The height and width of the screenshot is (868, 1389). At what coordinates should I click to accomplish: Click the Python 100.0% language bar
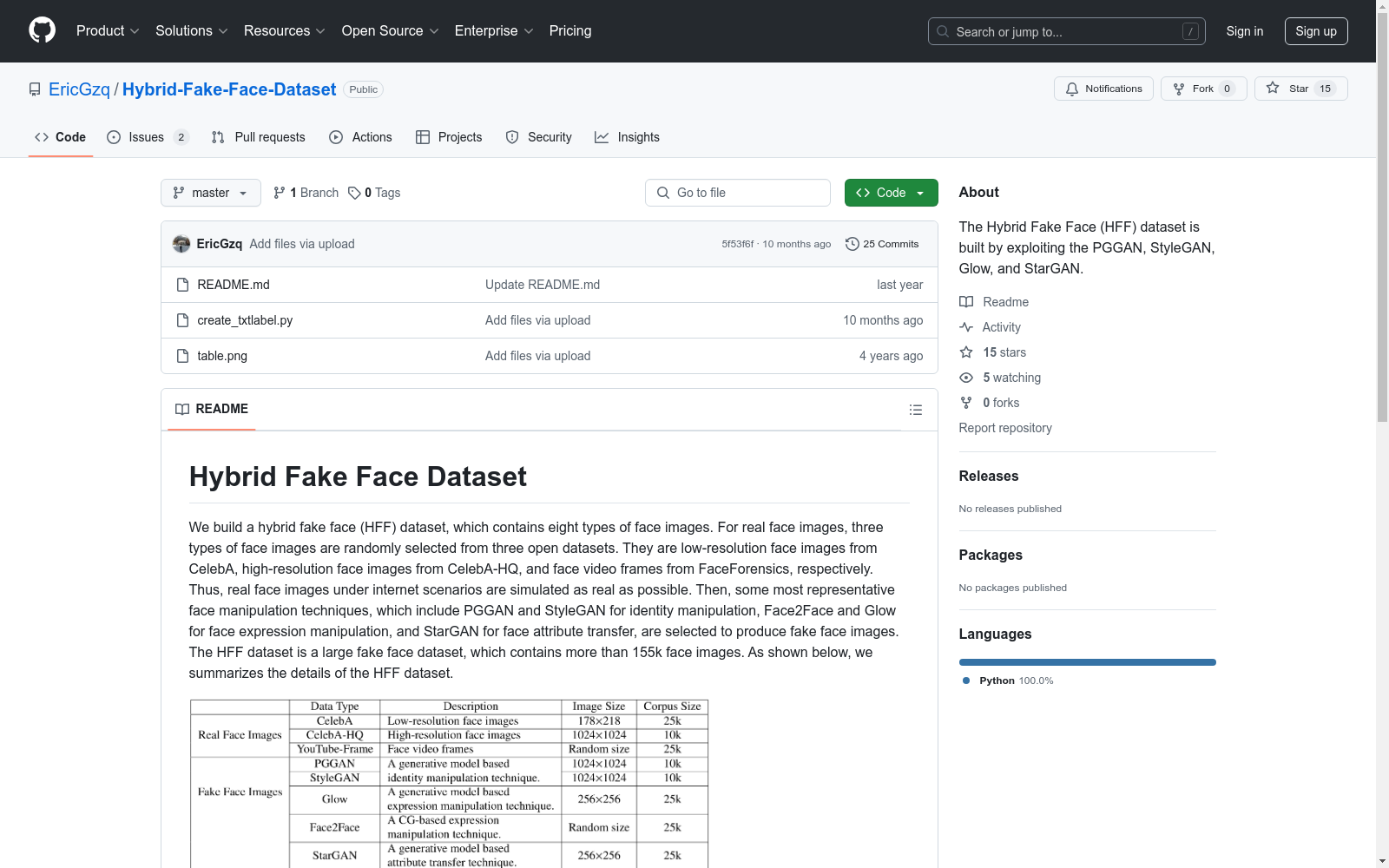[x=1087, y=662]
